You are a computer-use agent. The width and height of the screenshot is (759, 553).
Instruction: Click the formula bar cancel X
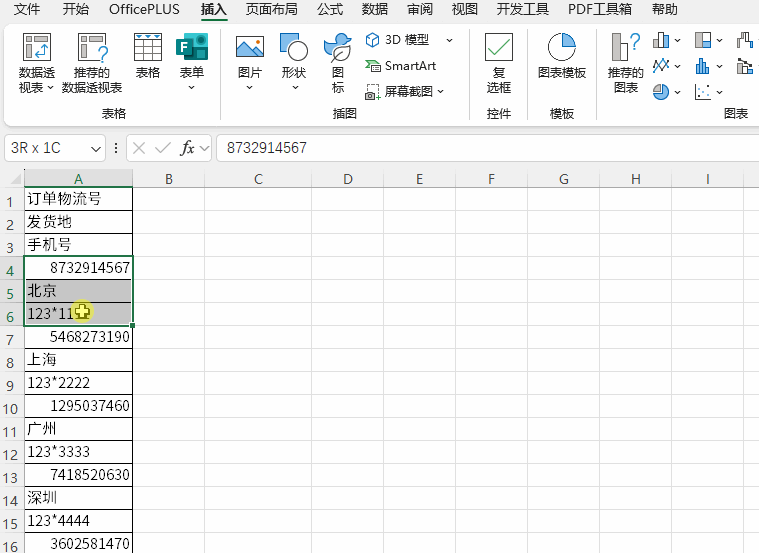139,148
